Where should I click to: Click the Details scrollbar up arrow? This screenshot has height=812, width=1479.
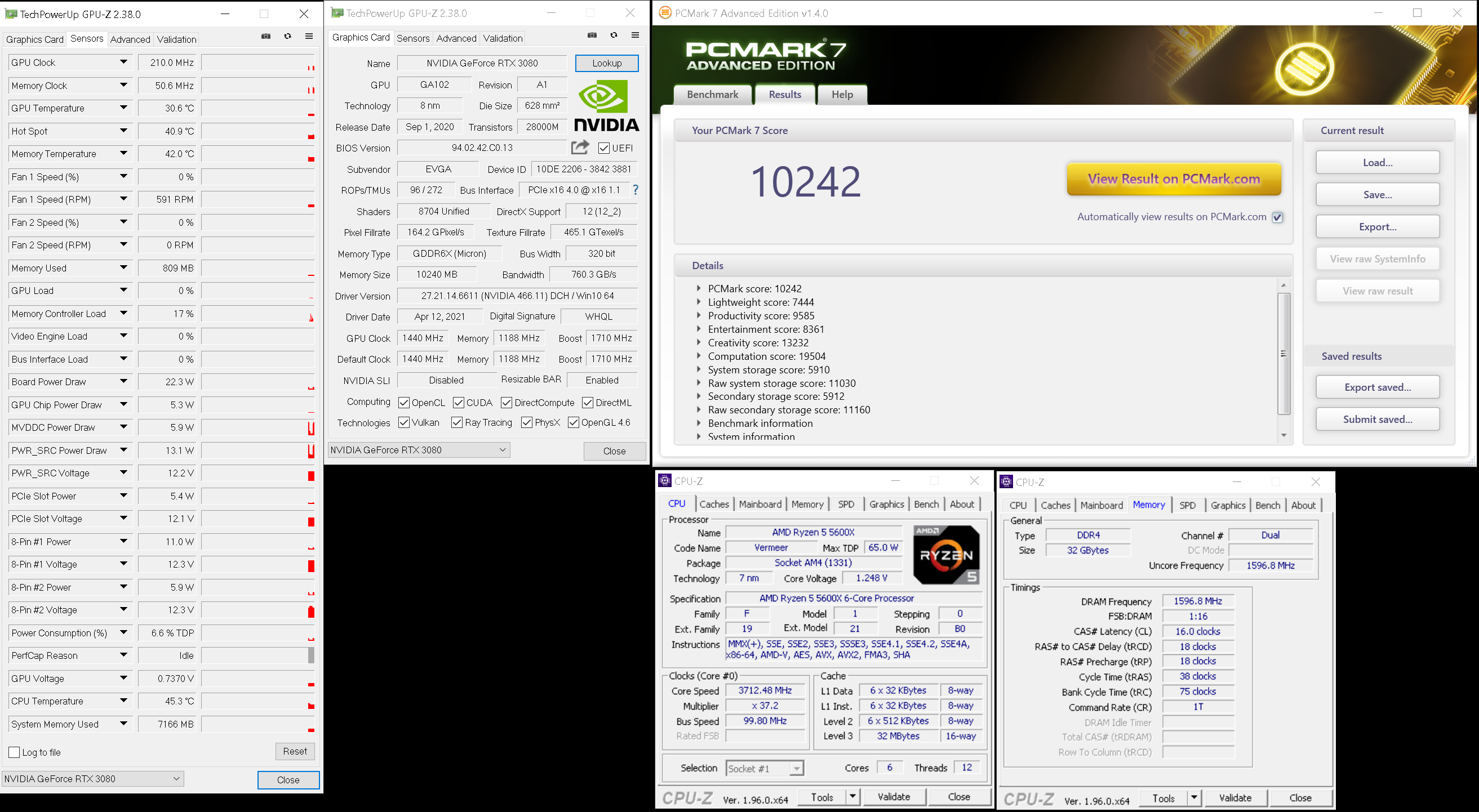[1284, 285]
